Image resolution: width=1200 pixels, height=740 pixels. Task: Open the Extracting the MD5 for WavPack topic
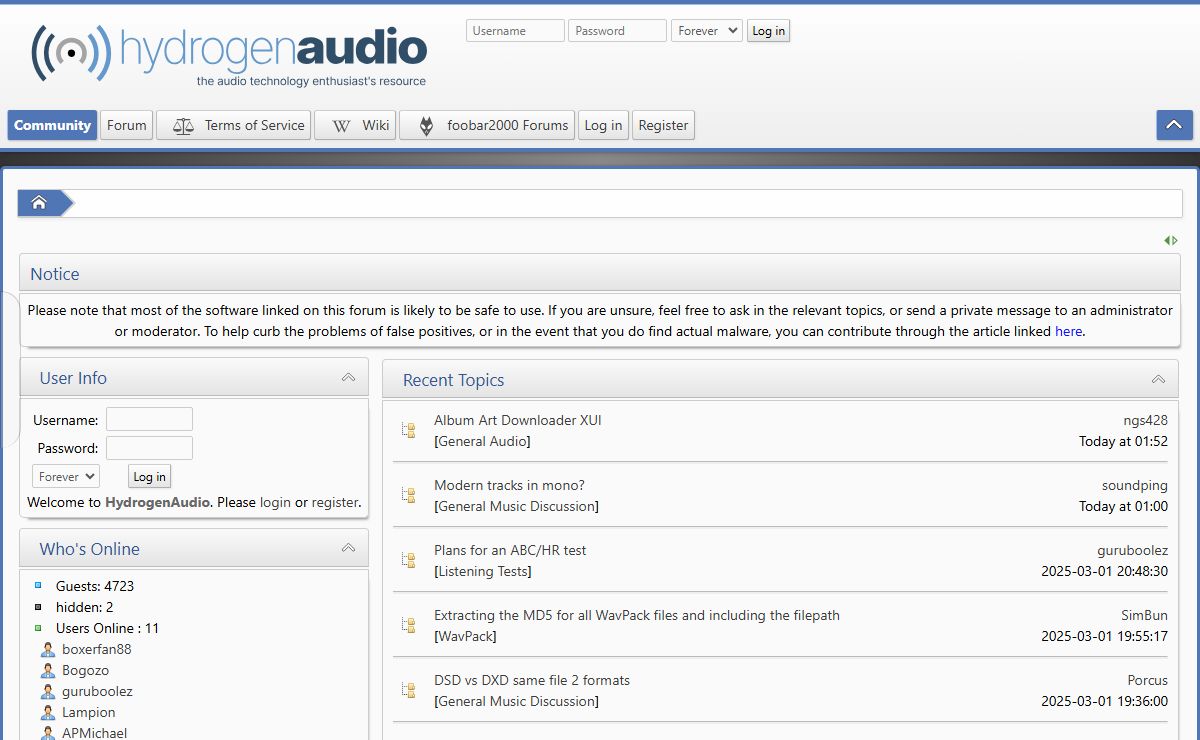click(x=637, y=615)
